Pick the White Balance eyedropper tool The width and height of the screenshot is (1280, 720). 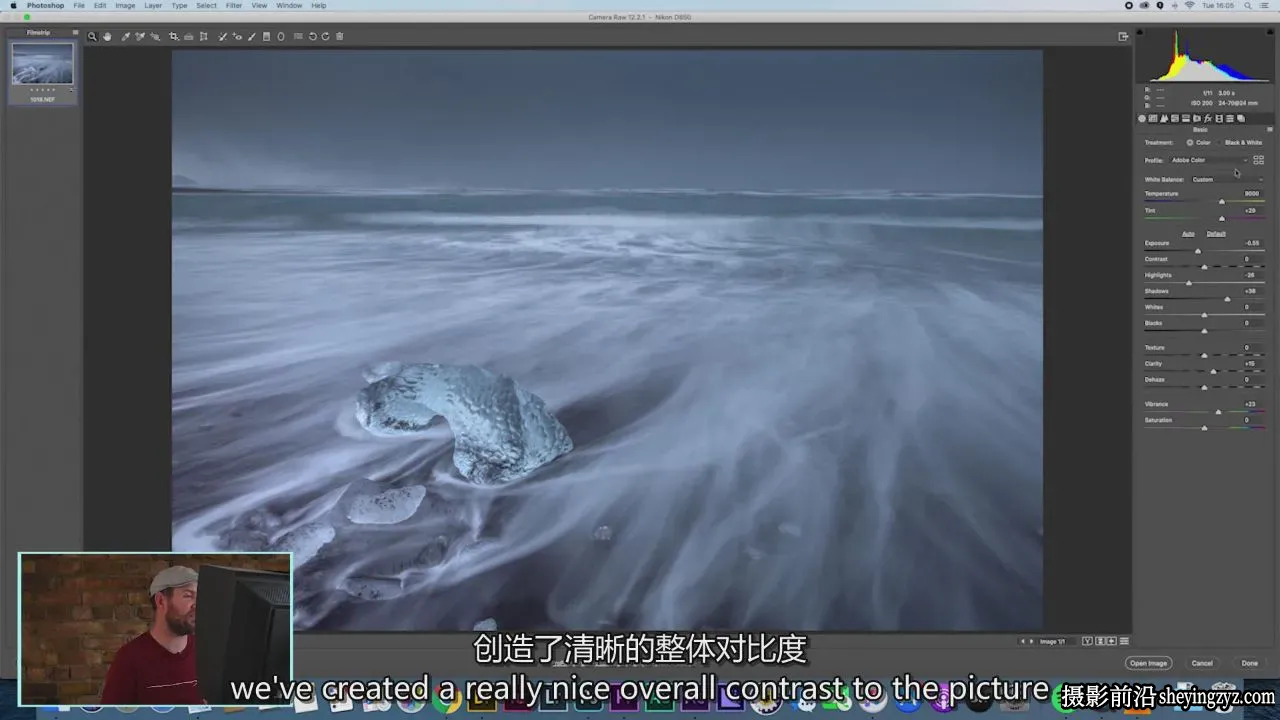click(125, 36)
